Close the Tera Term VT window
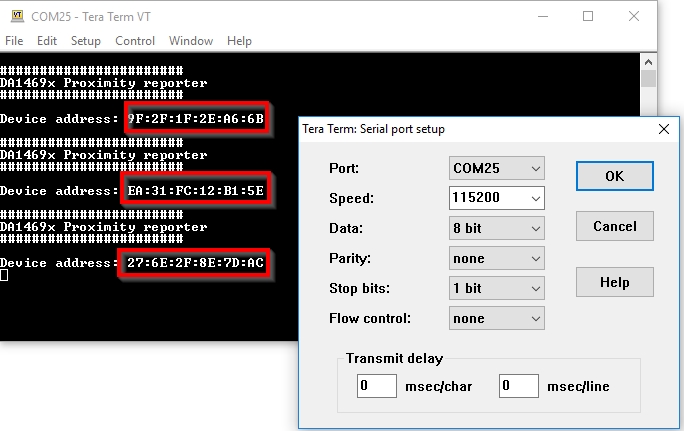This screenshot has width=684, height=431. [x=634, y=17]
